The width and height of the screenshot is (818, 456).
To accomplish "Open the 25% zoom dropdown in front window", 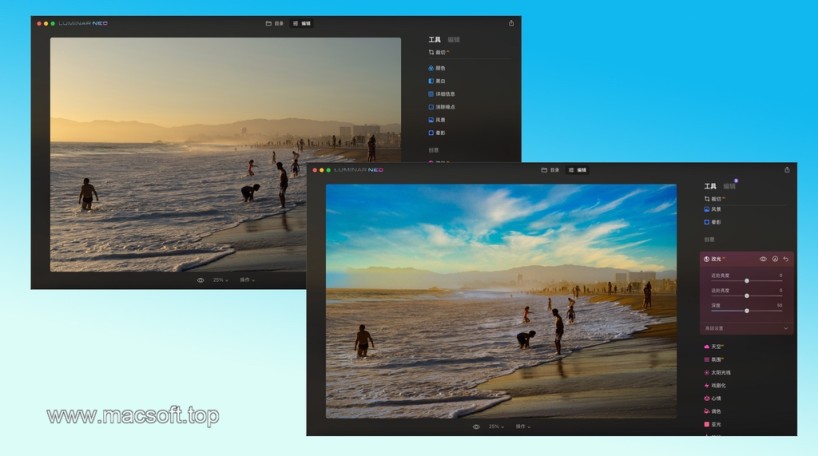I will tap(496, 426).
